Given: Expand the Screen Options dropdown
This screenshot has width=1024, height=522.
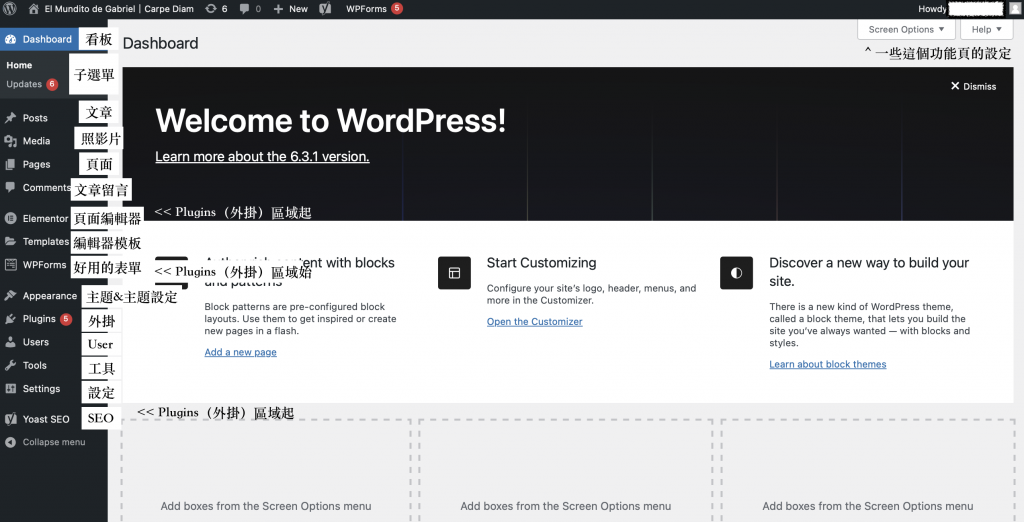Looking at the screenshot, I should click(906, 29).
